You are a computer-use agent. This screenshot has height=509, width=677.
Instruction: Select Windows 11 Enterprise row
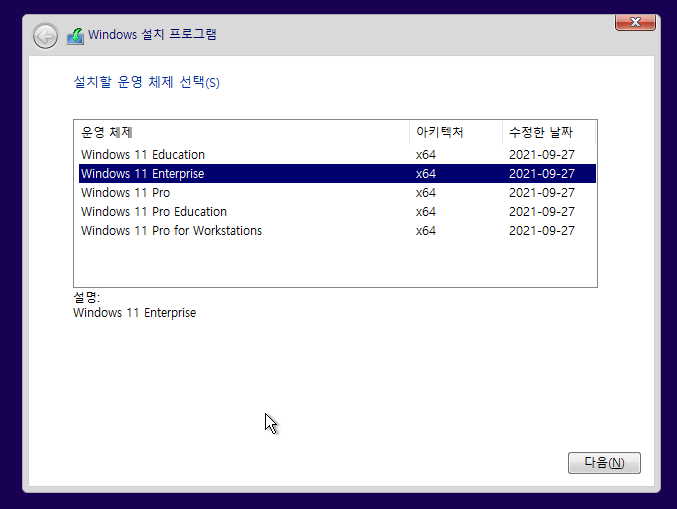pos(337,174)
